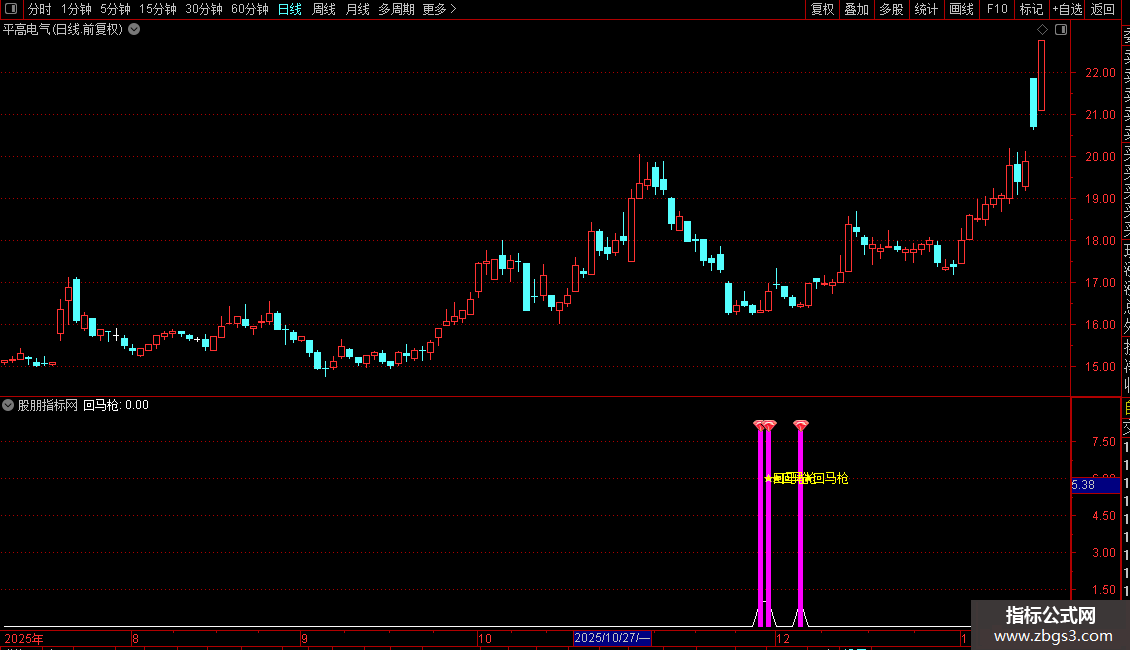The height and width of the screenshot is (650, 1130).
Task: Click the rightmost red signal marker
Action: [801, 425]
